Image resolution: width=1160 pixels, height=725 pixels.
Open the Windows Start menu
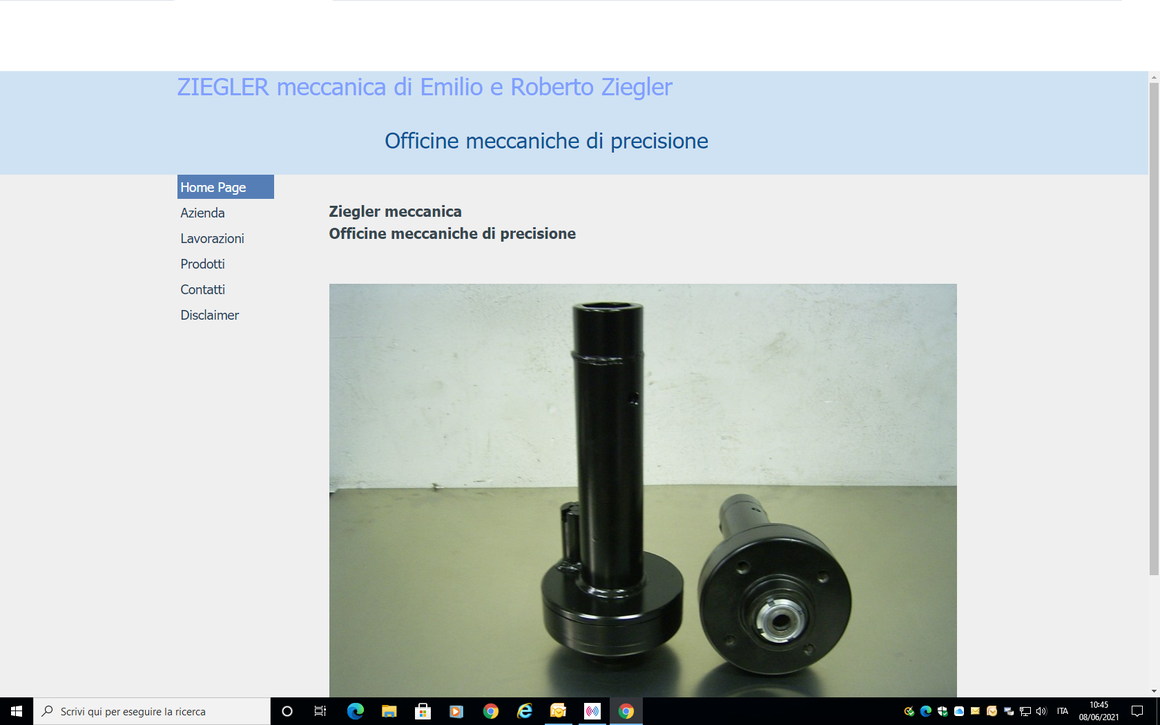[16, 711]
